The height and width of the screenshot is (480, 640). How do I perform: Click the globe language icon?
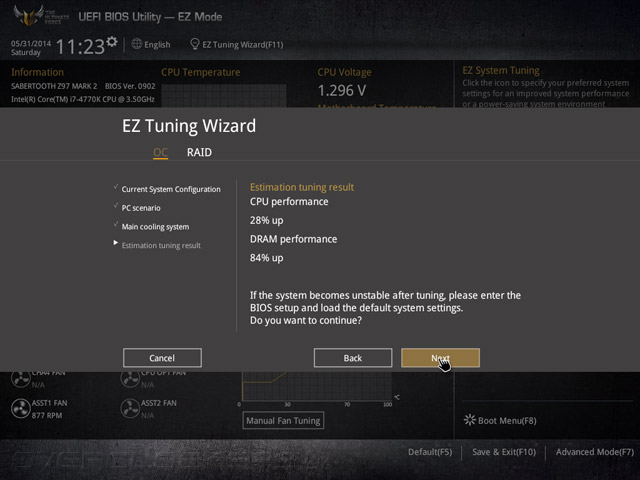coord(137,44)
